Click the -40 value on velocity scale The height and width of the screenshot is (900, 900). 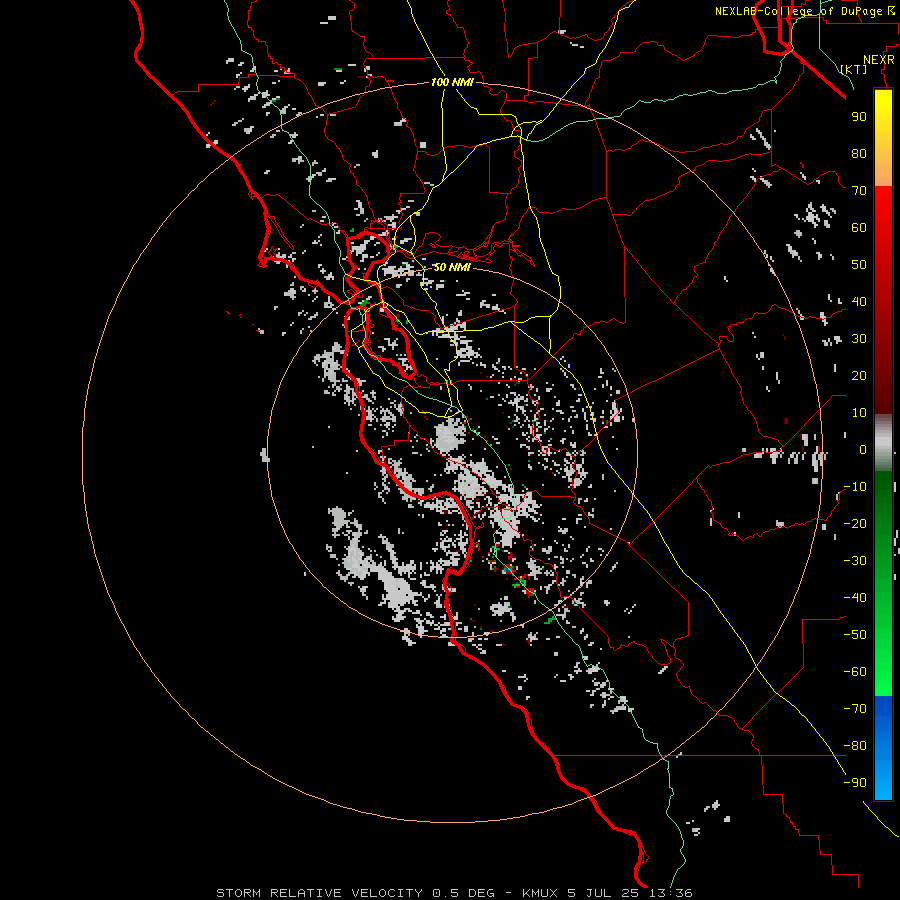[855, 598]
